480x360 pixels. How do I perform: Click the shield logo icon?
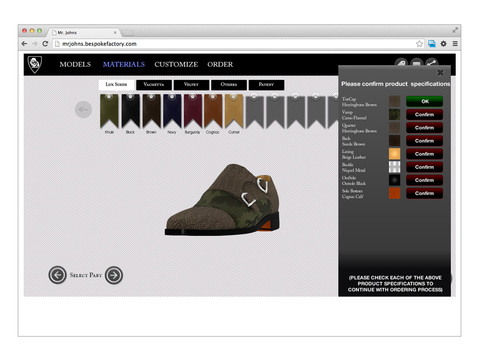pos(35,64)
